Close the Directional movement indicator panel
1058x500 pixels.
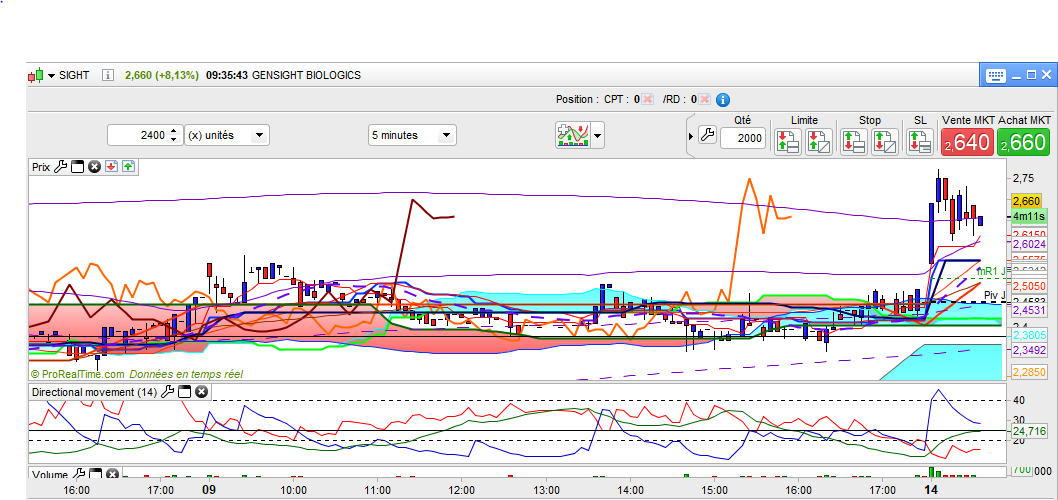(201, 392)
